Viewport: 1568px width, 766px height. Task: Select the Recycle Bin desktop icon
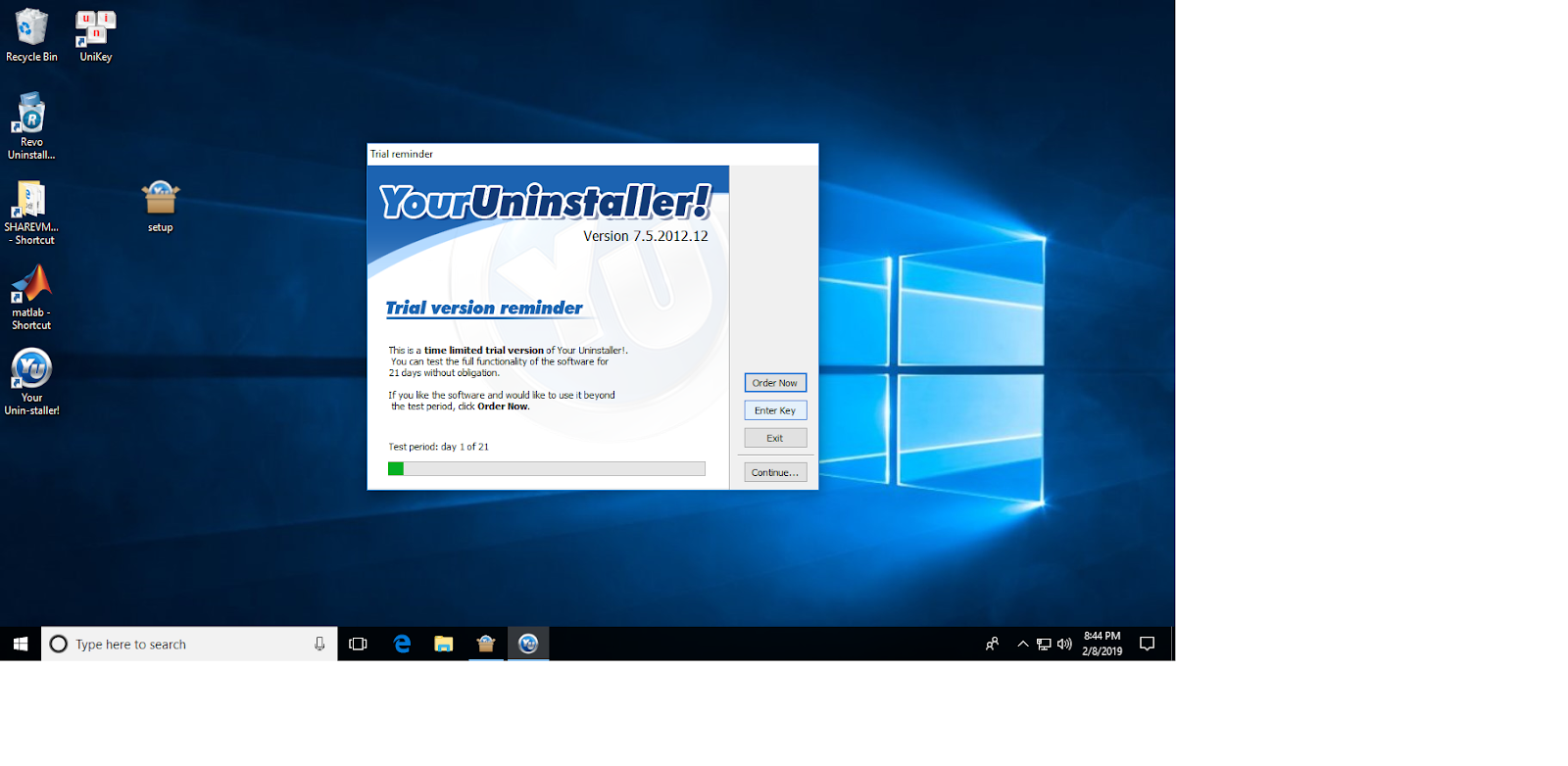pyautogui.click(x=31, y=36)
